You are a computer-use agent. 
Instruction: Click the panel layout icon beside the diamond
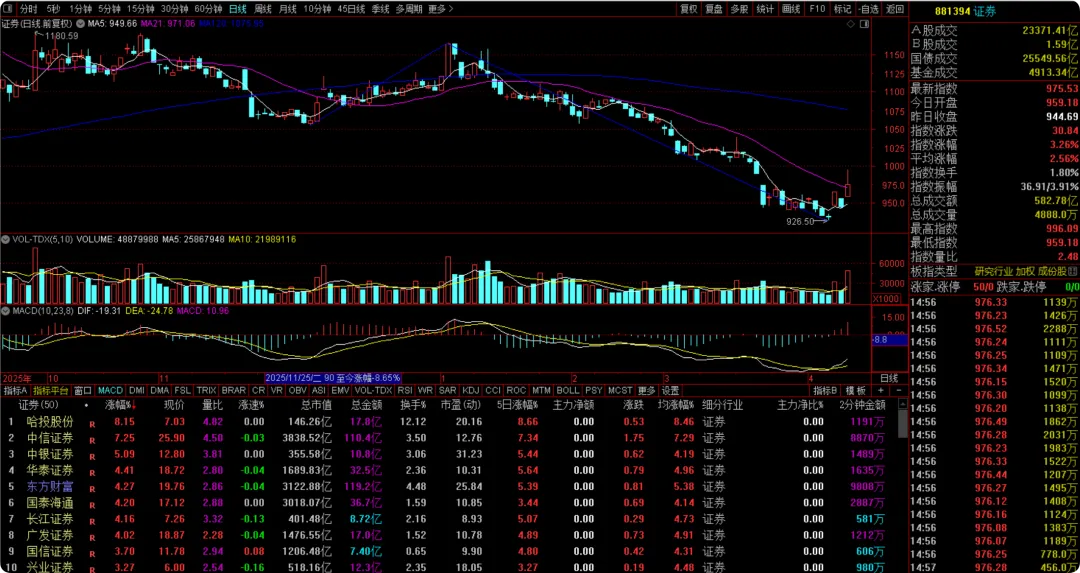[x=866, y=24]
